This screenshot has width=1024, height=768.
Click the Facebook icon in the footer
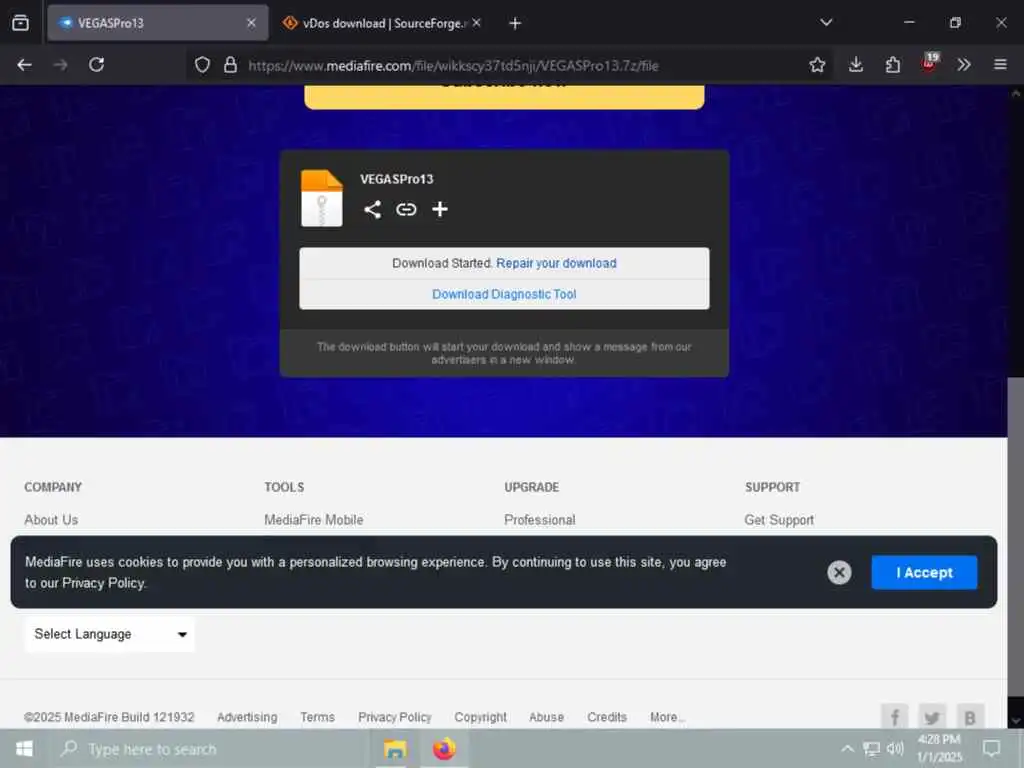coord(895,717)
